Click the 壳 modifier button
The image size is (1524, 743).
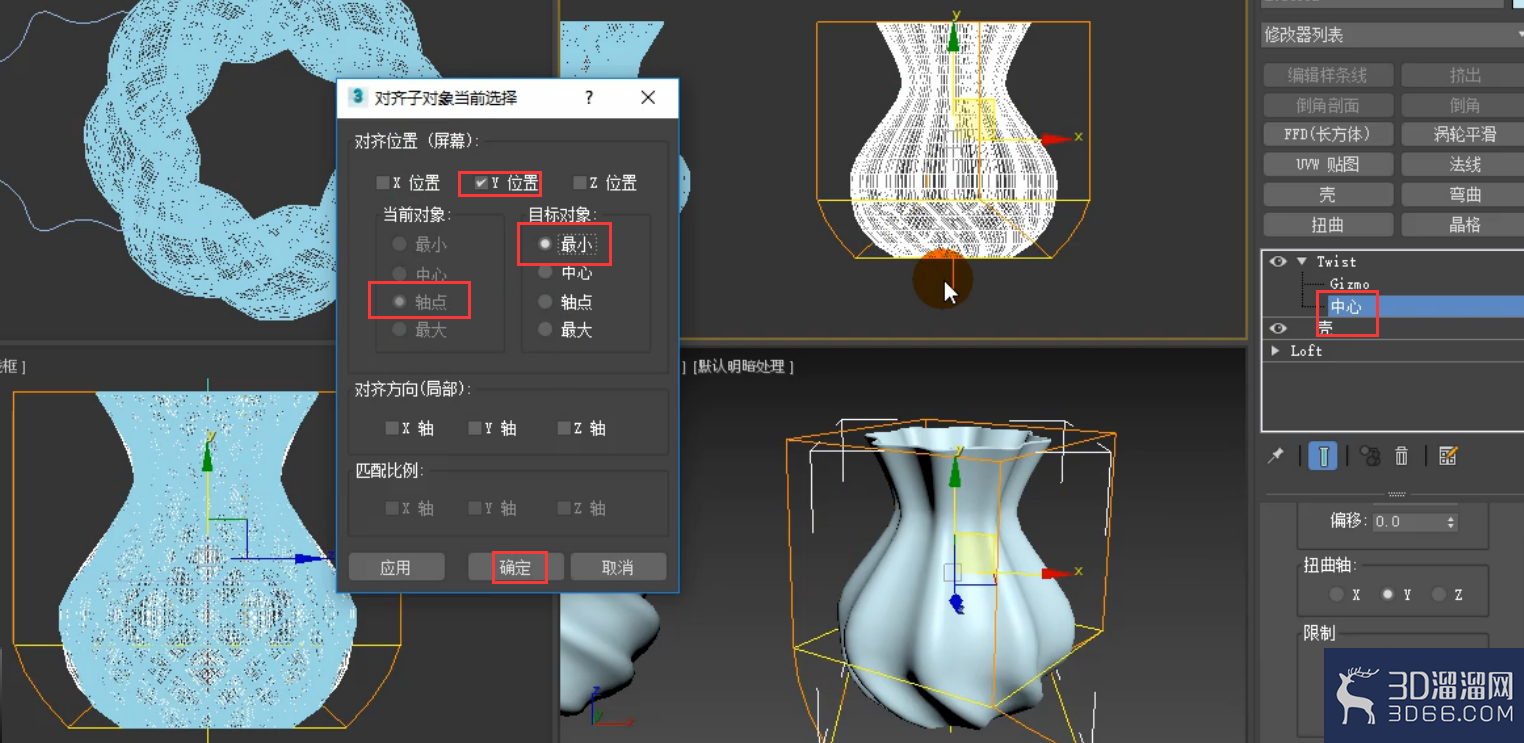[x=1327, y=194]
